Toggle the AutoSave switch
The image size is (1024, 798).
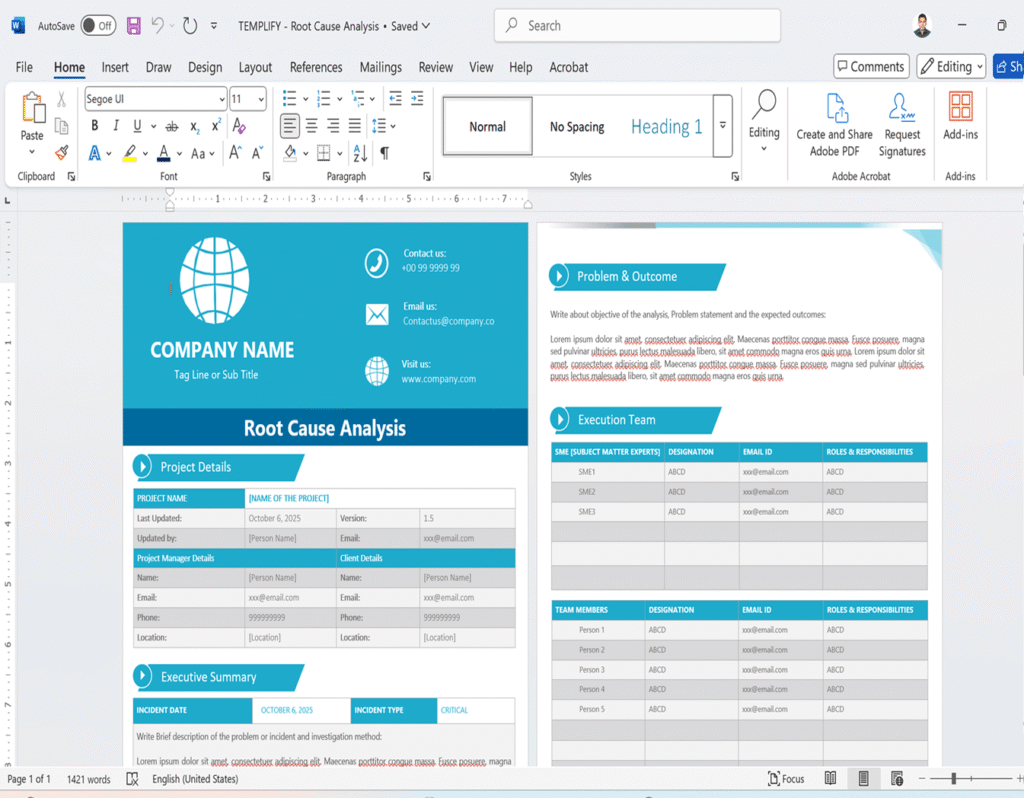click(x=97, y=26)
